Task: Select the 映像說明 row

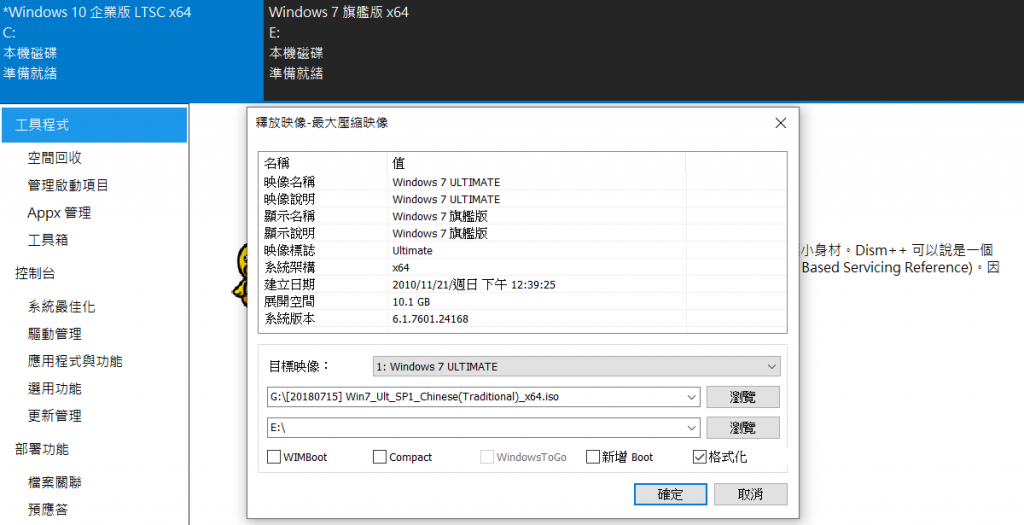Action: 522,199
